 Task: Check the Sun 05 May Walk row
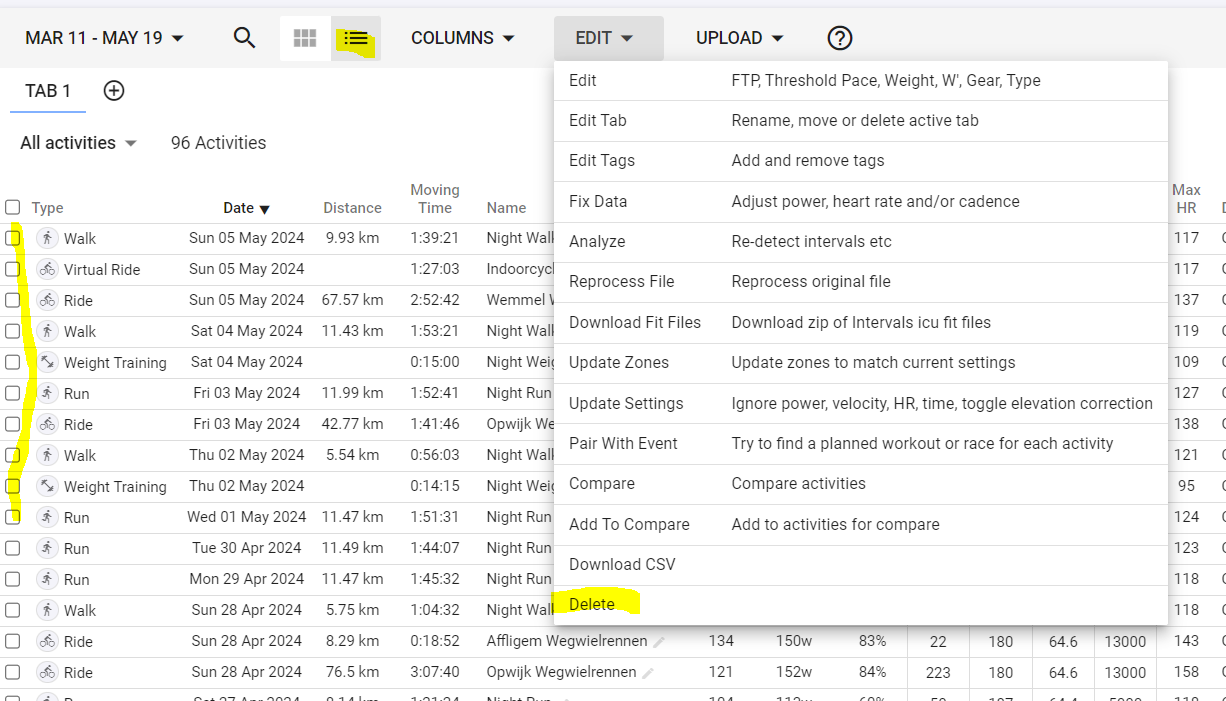[12, 238]
